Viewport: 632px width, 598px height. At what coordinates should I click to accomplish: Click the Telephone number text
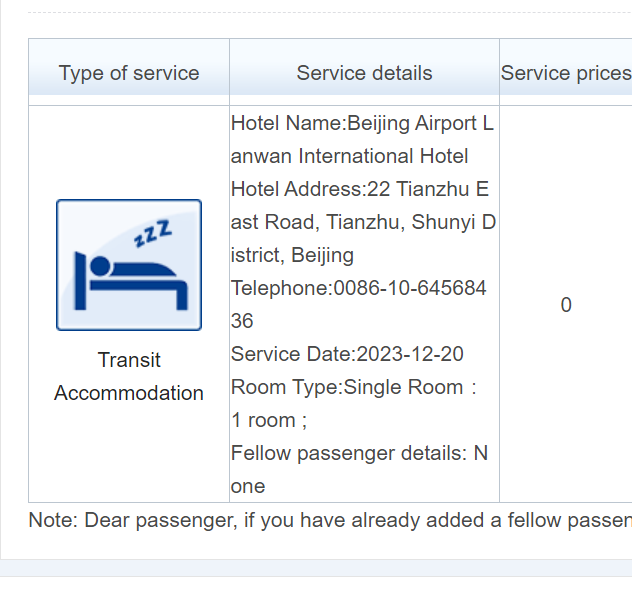pos(358,288)
